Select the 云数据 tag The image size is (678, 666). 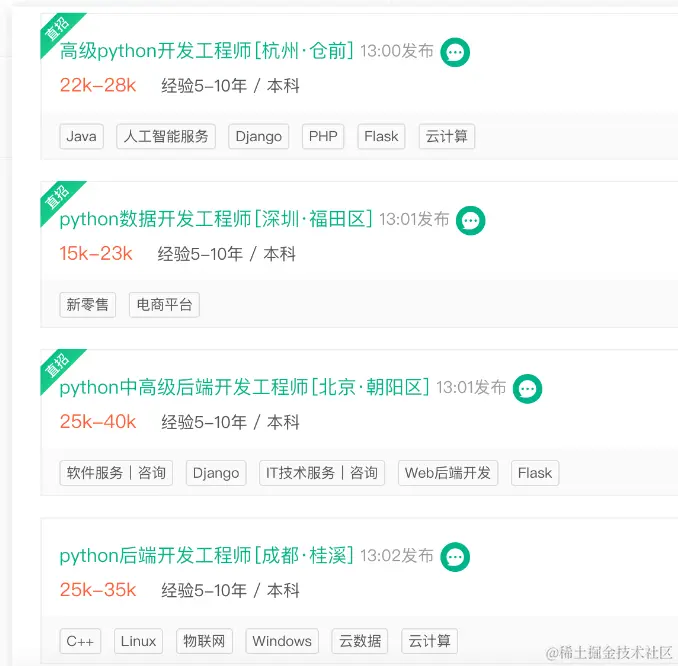pos(360,641)
